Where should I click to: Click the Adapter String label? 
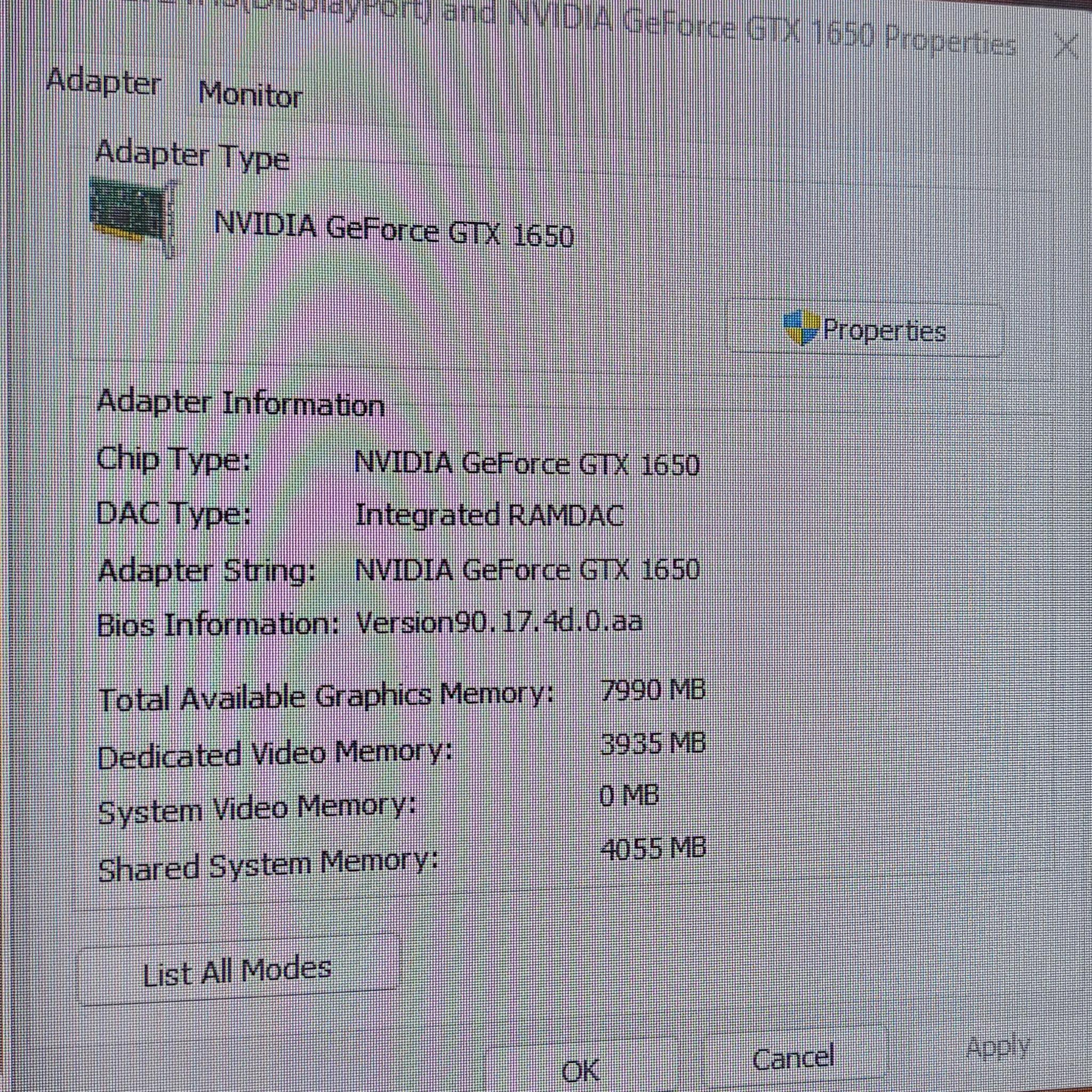click(206, 571)
